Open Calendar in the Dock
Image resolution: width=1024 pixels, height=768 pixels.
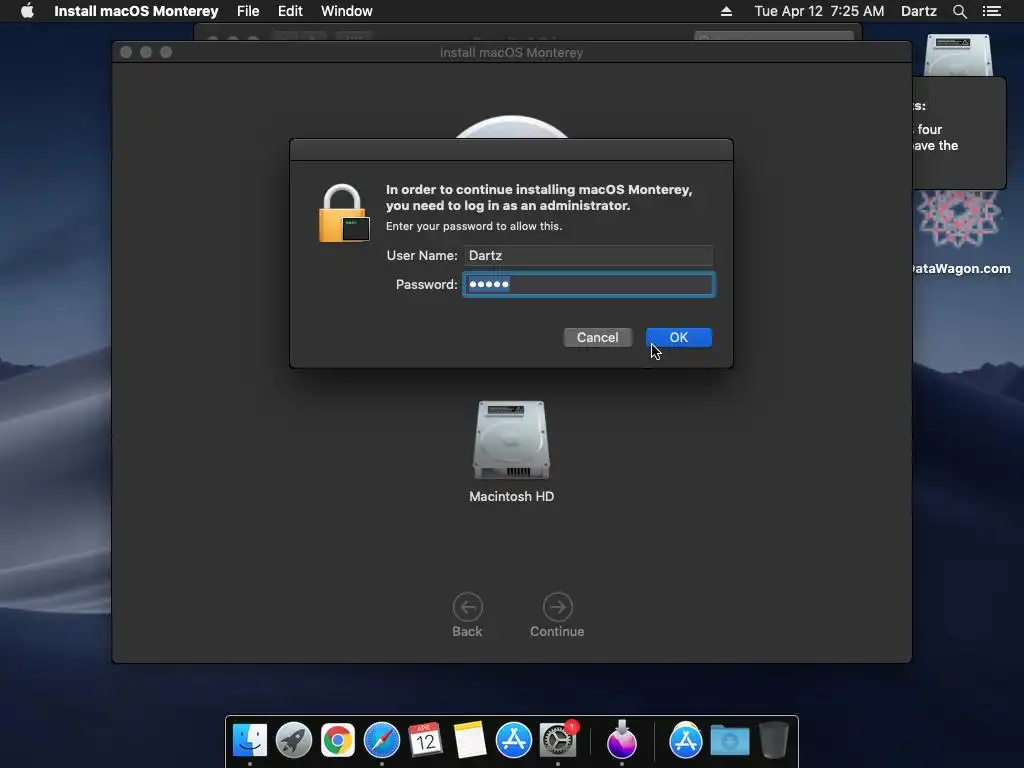click(x=425, y=741)
